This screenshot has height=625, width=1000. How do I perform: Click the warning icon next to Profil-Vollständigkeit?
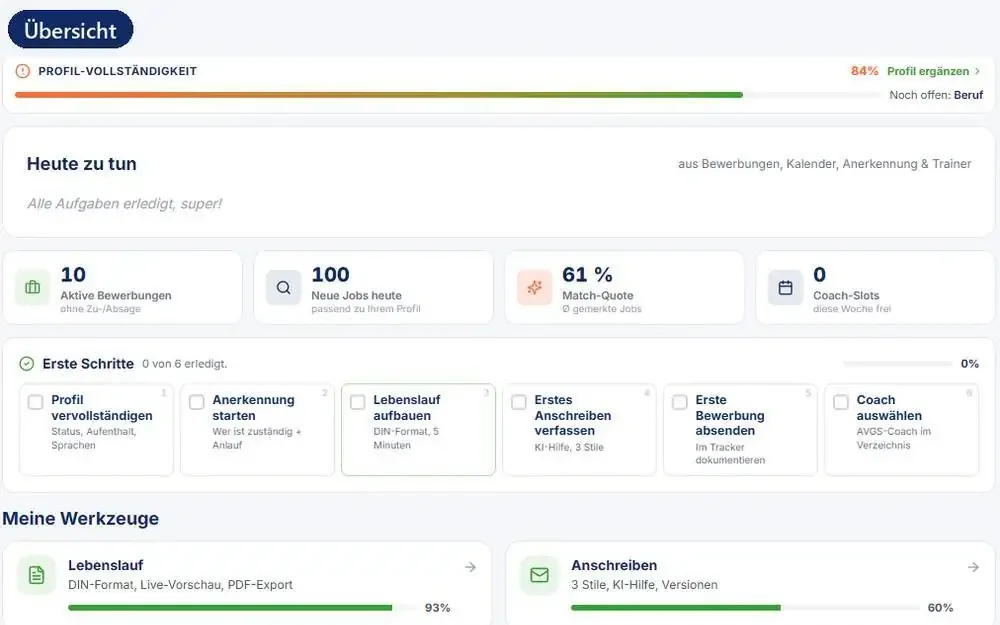coord(23,71)
